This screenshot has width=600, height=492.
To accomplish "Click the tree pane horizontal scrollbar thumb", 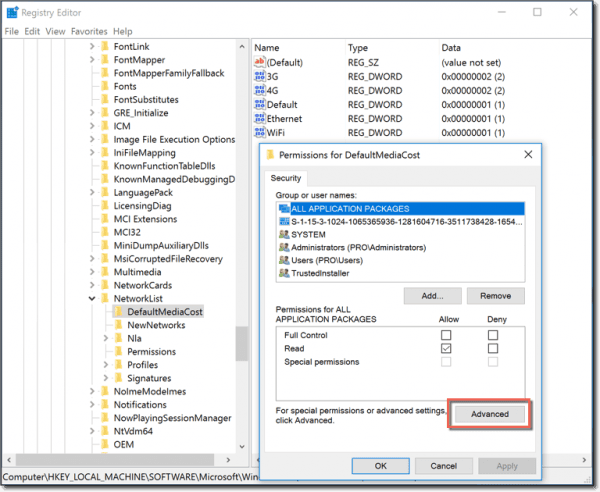I will pyautogui.click(x=115, y=459).
